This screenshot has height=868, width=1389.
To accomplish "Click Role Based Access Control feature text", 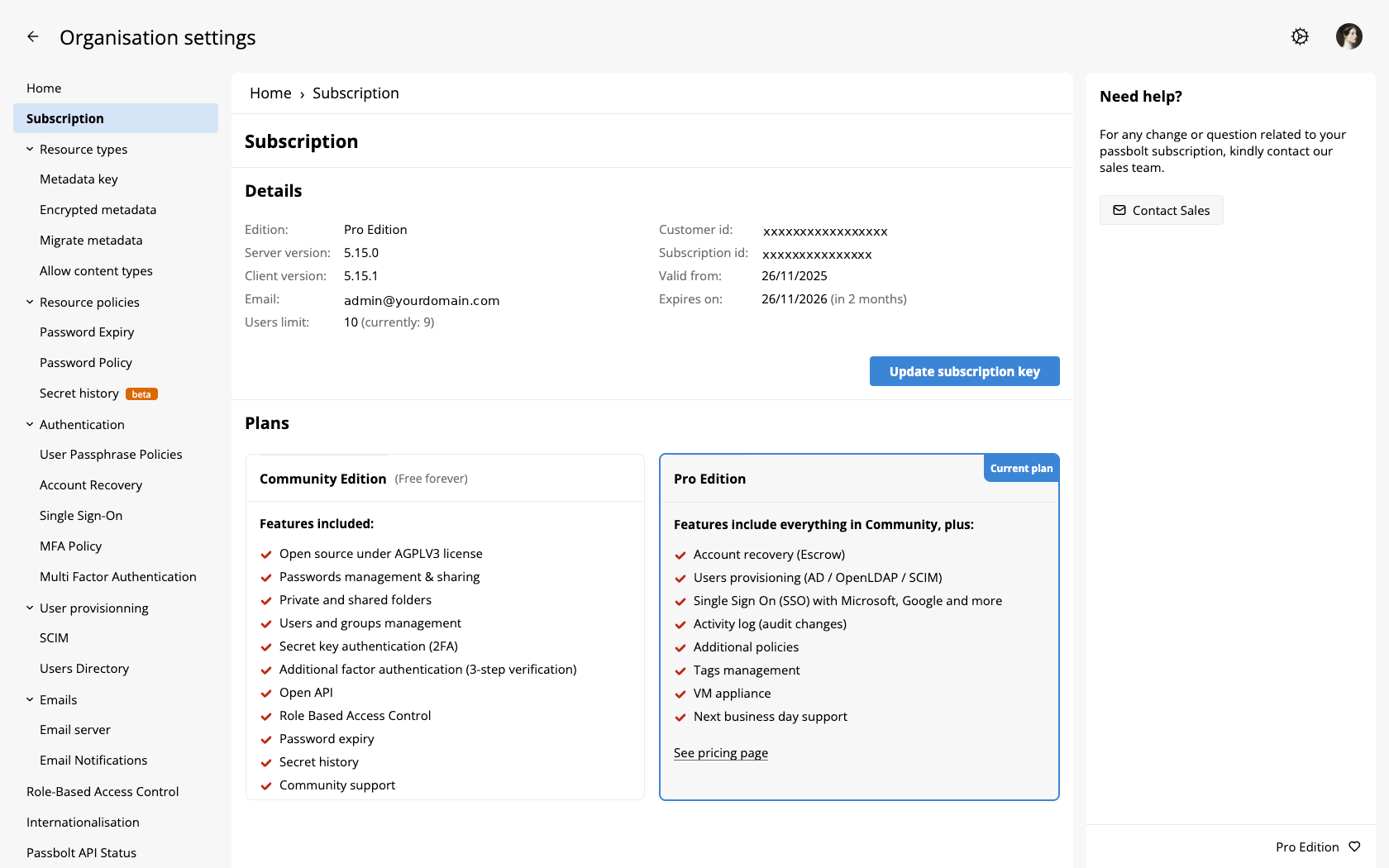I will point(355,716).
